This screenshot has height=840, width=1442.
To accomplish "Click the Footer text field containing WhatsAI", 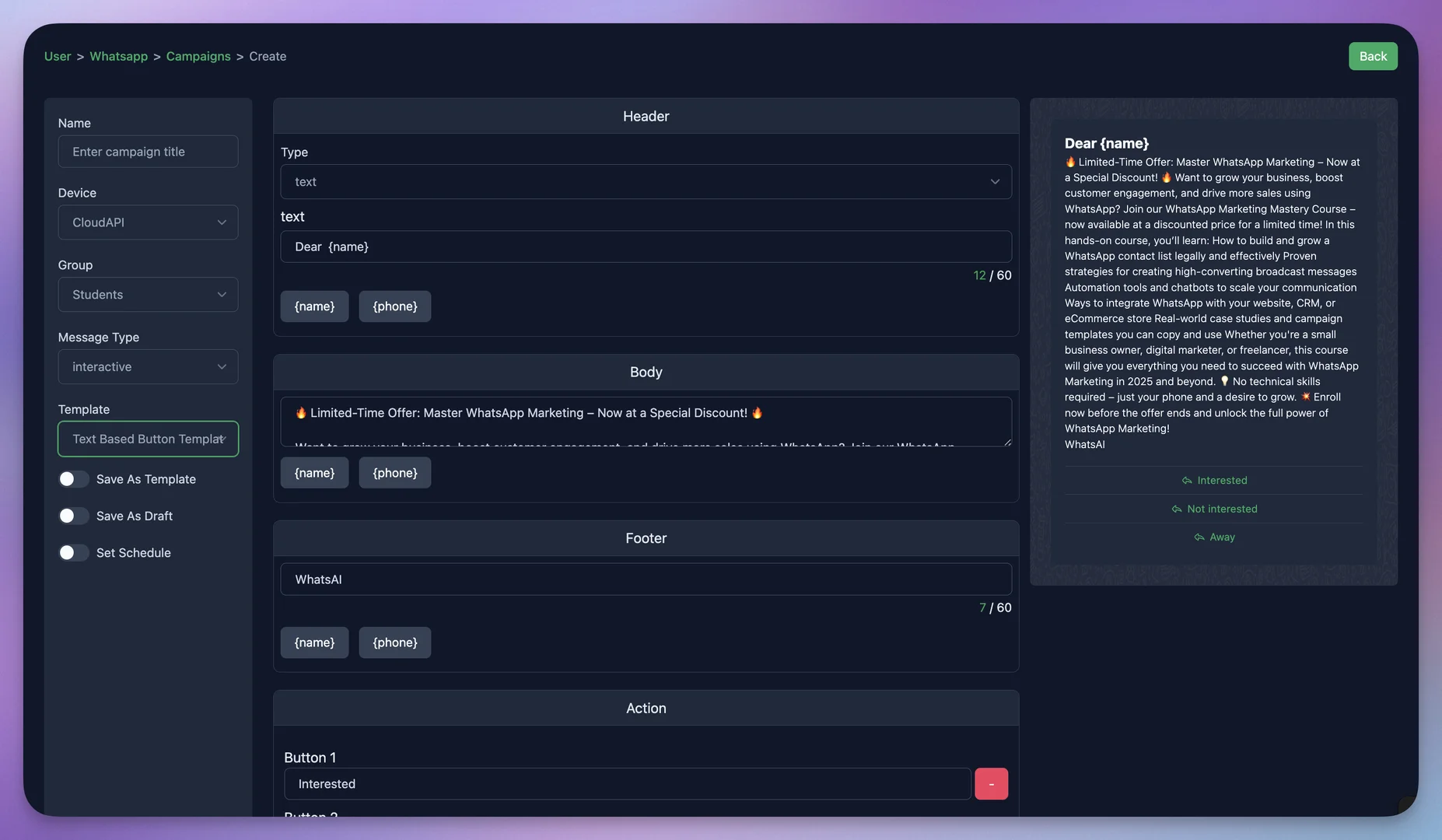I will (646, 579).
